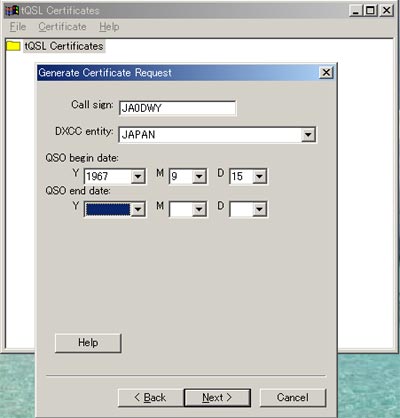This screenshot has width=400, height=418.
Task: Maximize the tQSL Certificates window
Action: [x=370, y=11]
